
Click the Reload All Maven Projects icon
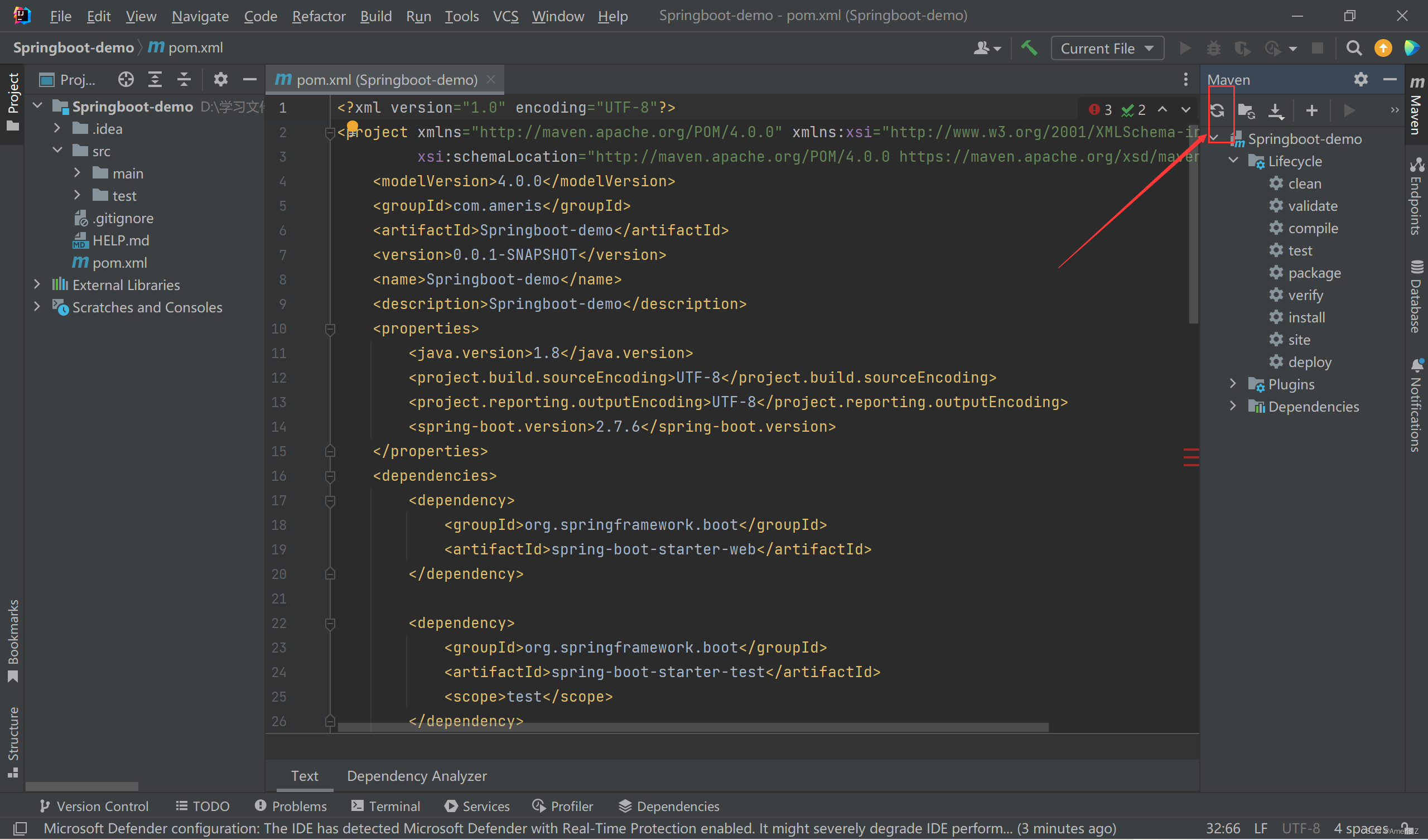(1217, 110)
